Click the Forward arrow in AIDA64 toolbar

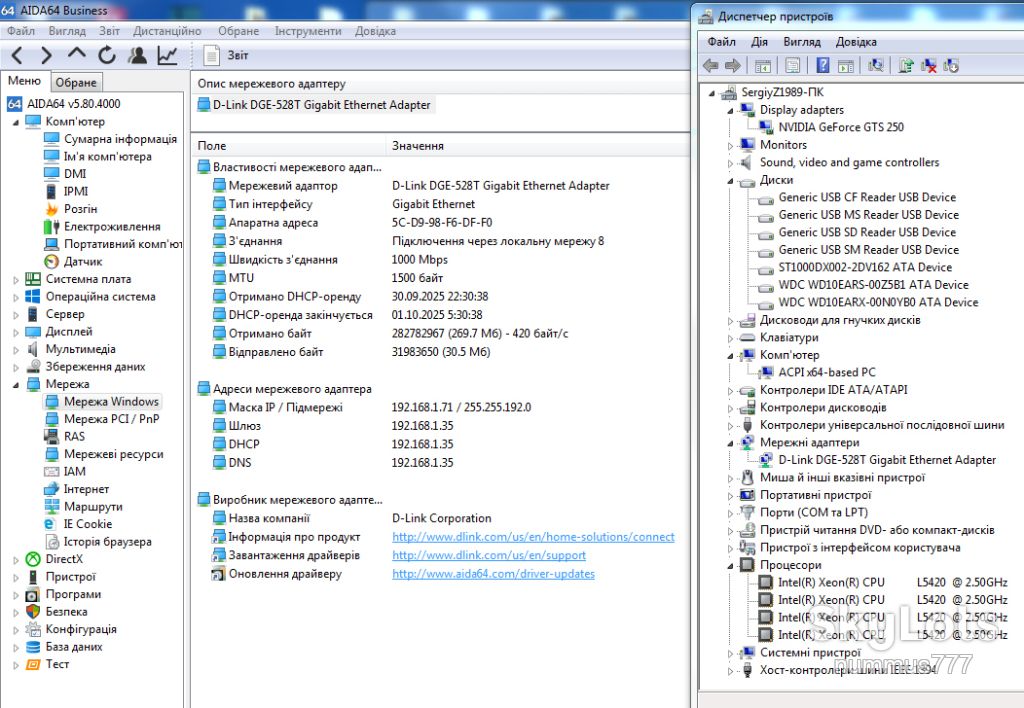click(46, 56)
